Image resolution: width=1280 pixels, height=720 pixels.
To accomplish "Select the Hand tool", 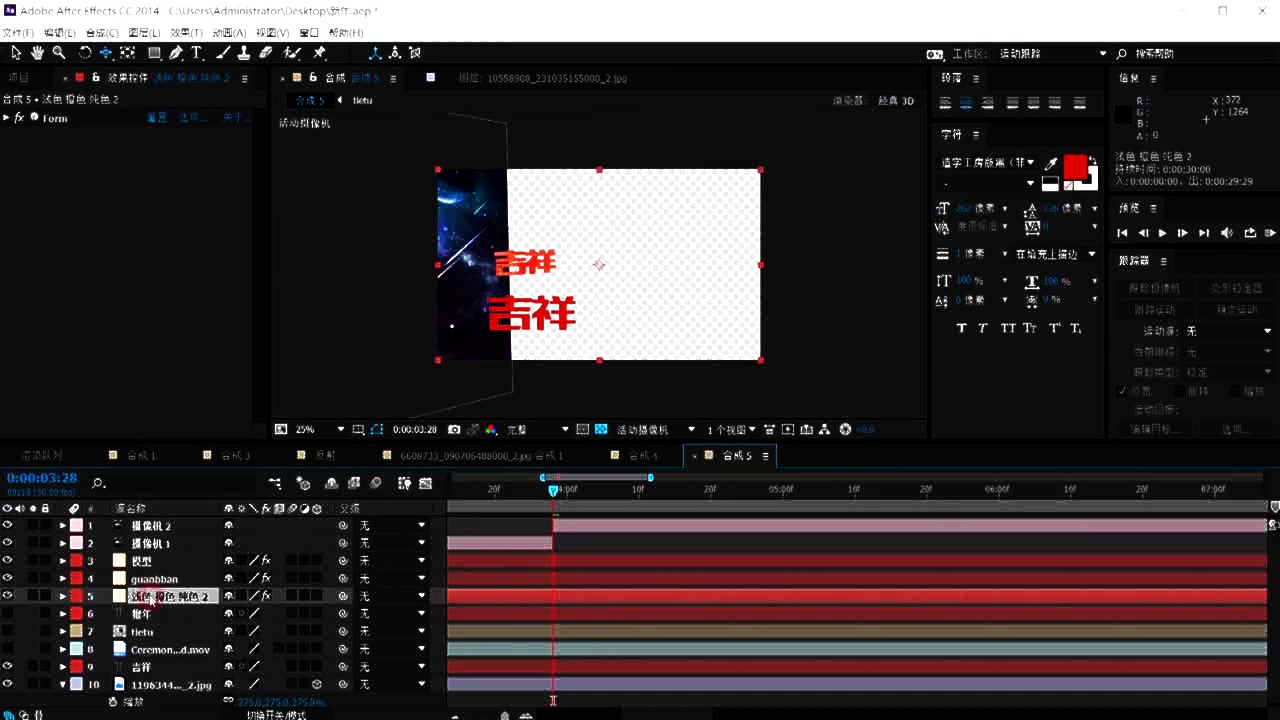I will [x=37, y=53].
